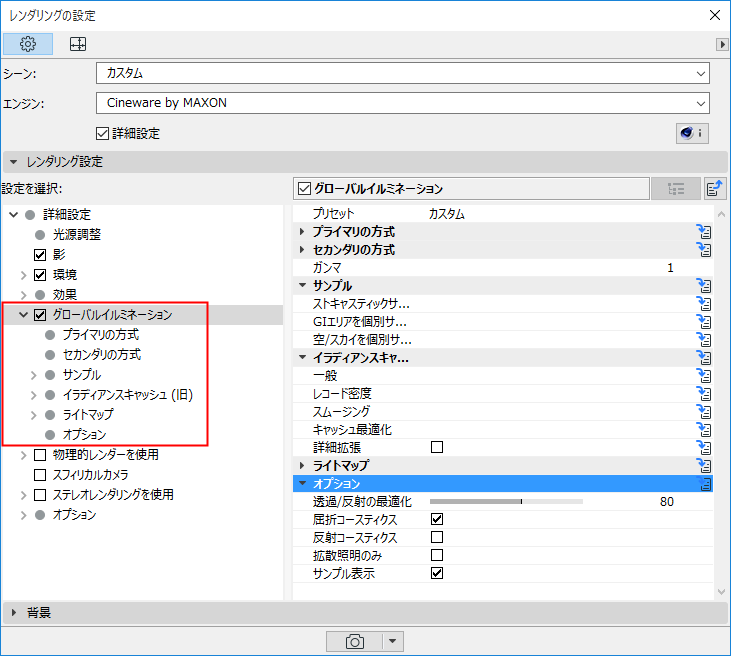Open the エンジン dropdown Cineware by MAXON
Image resolution: width=731 pixels, height=656 pixels.
click(403, 103)
